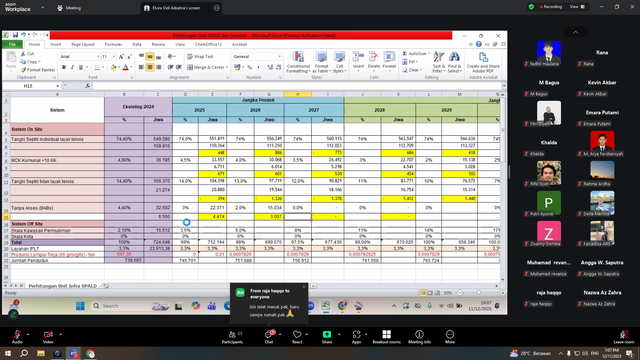Image resolution: width=640 pixels, height=360 pixels.
Task: Open the View layout menu in Zoom
Action: pyautogui.click(x=577, y=7)
